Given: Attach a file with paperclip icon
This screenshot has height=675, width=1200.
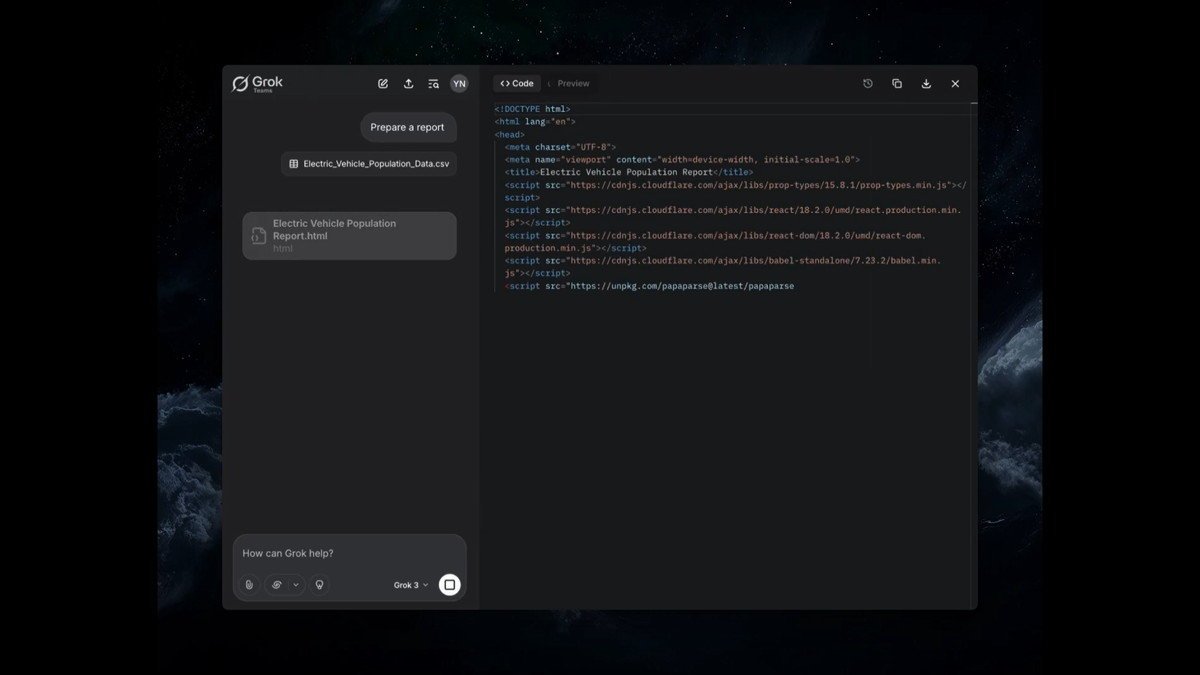Looking at the screenshot, I should click(x=249, y=585).
